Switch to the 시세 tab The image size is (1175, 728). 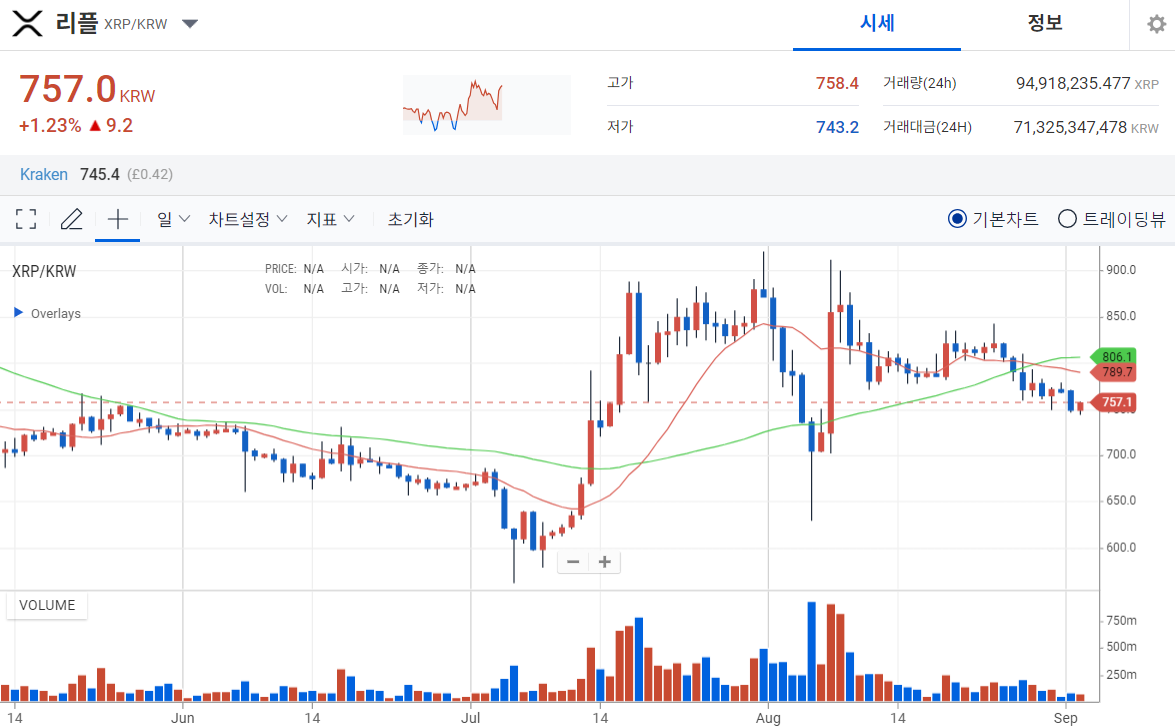pos(877,23)
